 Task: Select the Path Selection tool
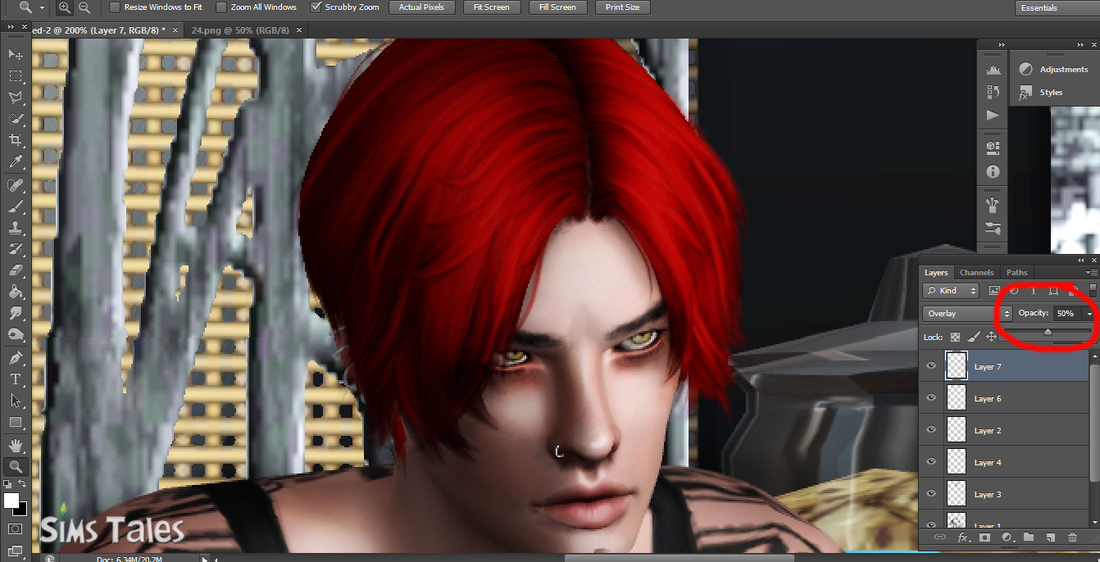coord(15,401)
